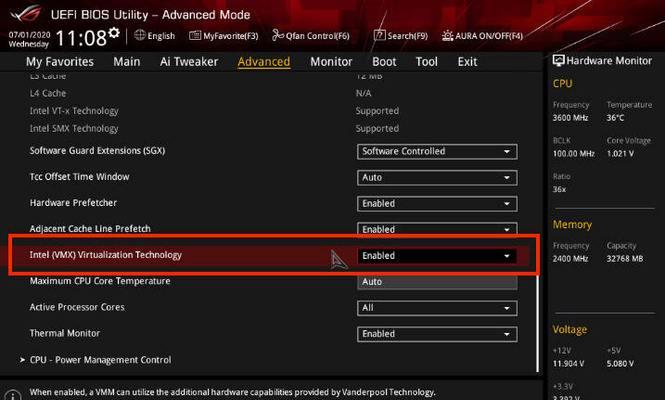Switch to Monitor tab

coord(331,62)
